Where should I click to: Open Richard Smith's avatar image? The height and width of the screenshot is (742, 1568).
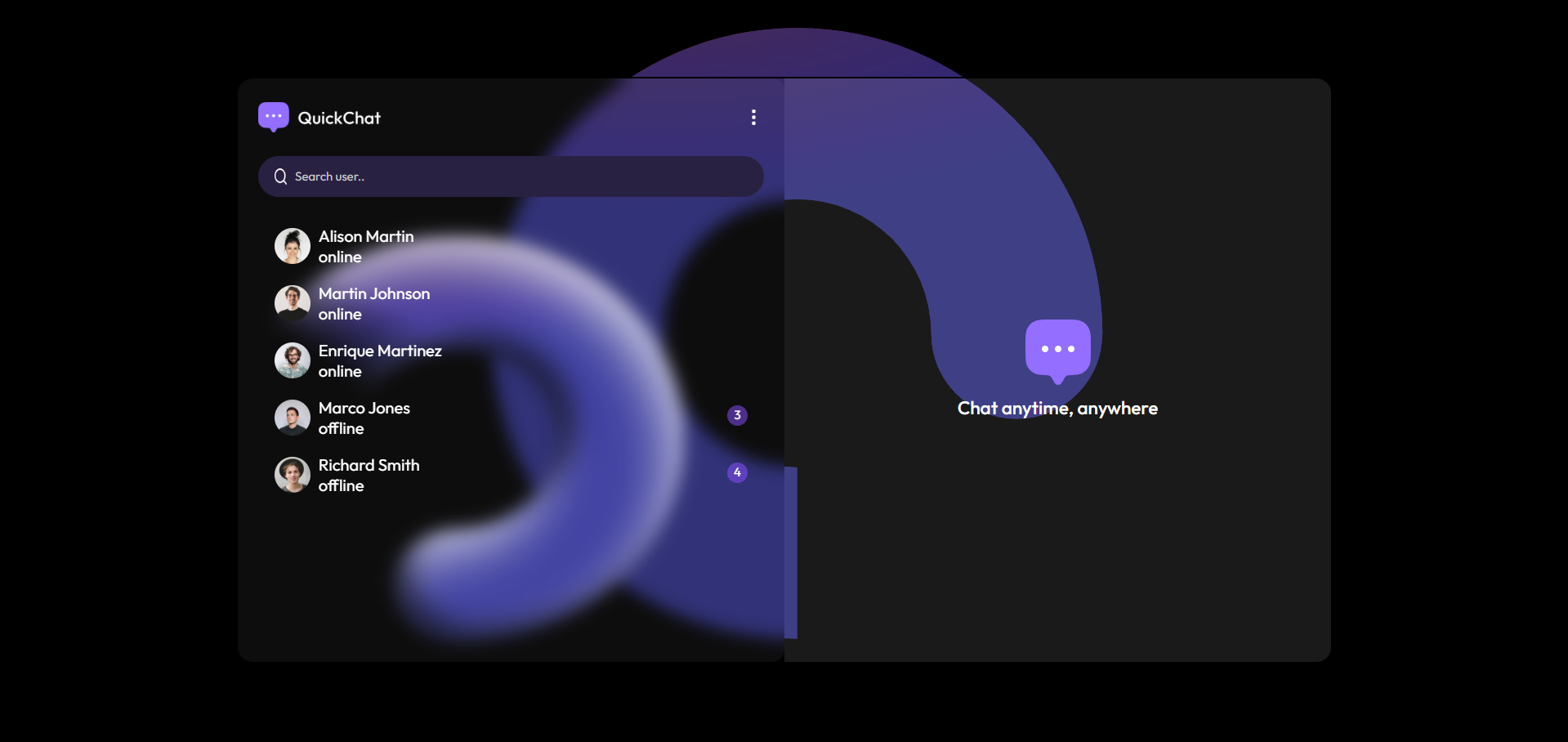point(292,475)
